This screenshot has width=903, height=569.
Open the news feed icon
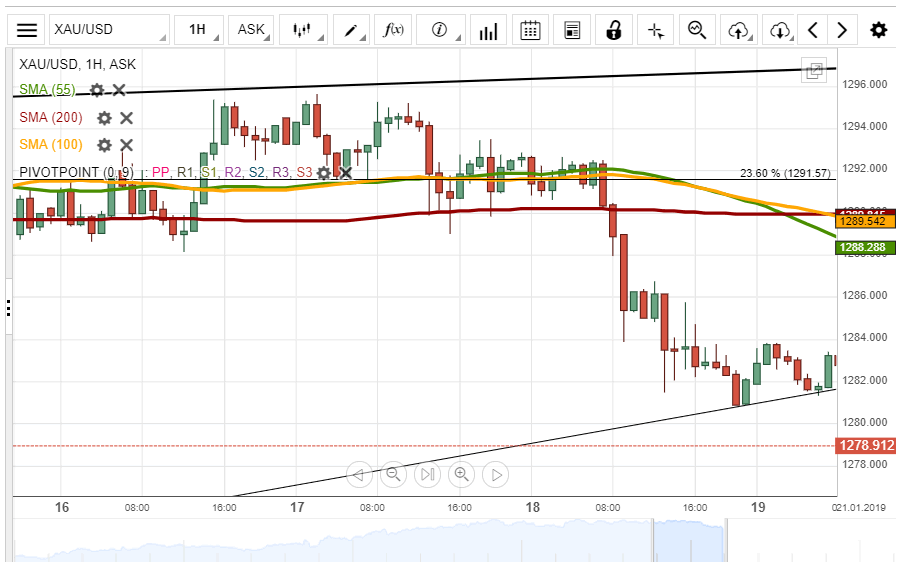tap(572, 30)
